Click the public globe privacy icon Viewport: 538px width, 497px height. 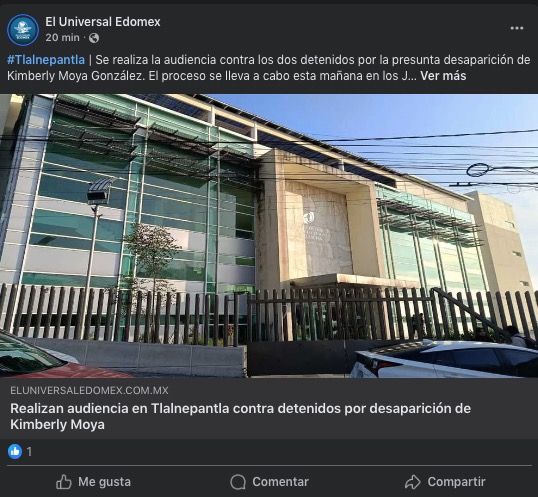94,38
